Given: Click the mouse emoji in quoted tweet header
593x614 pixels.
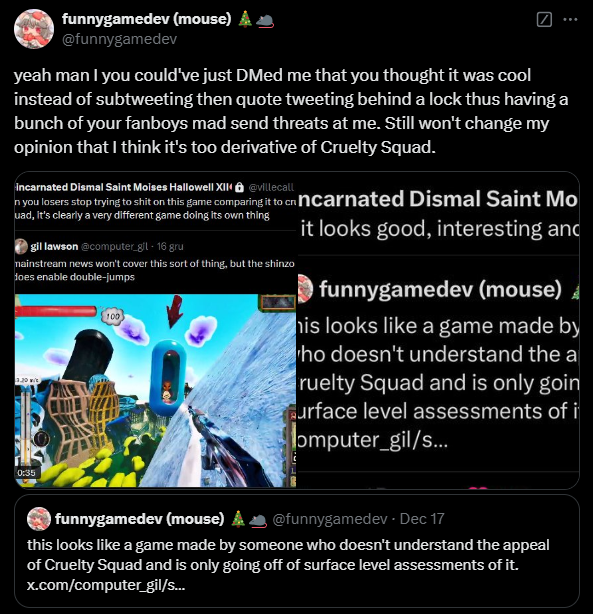Looking at the screenshot, I should [x=257, y=519].
